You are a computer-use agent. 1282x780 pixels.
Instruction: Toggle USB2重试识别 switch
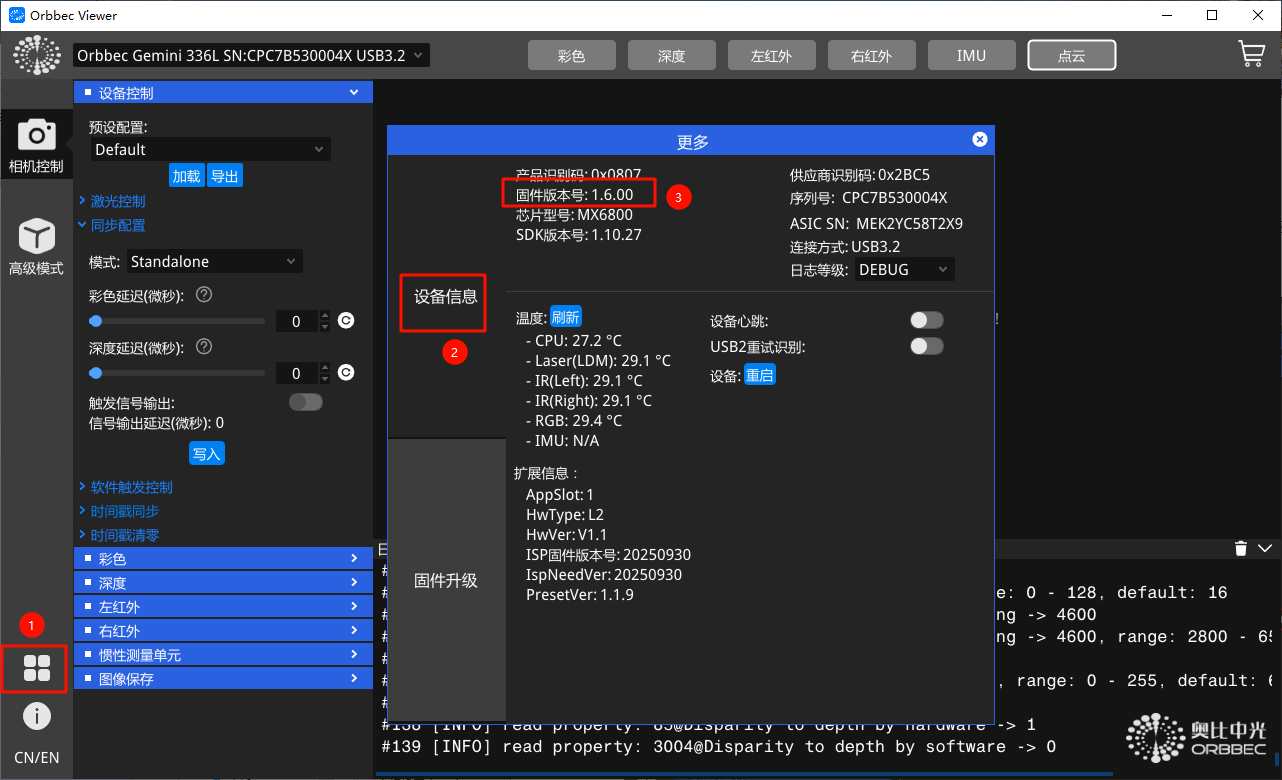pos(926,347)
